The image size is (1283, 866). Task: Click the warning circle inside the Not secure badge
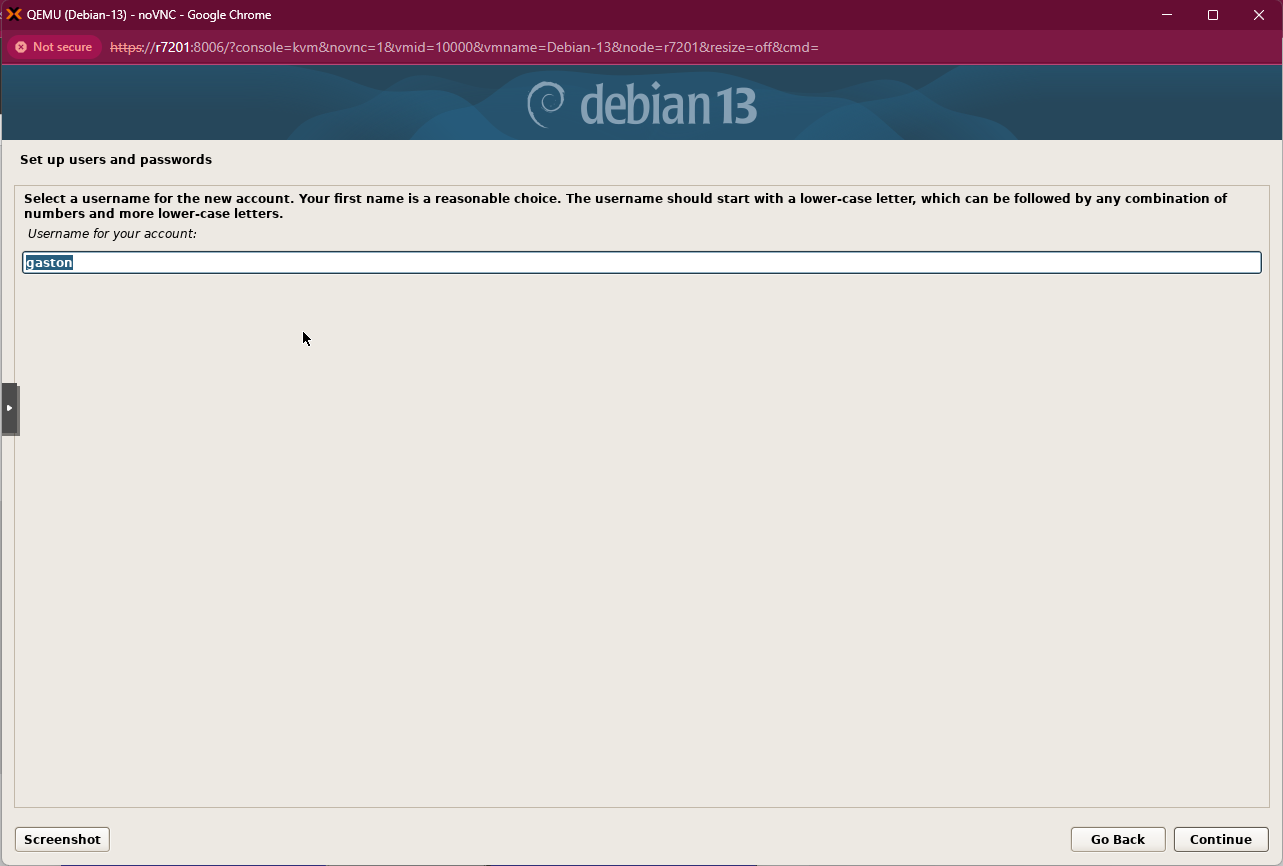20,47
